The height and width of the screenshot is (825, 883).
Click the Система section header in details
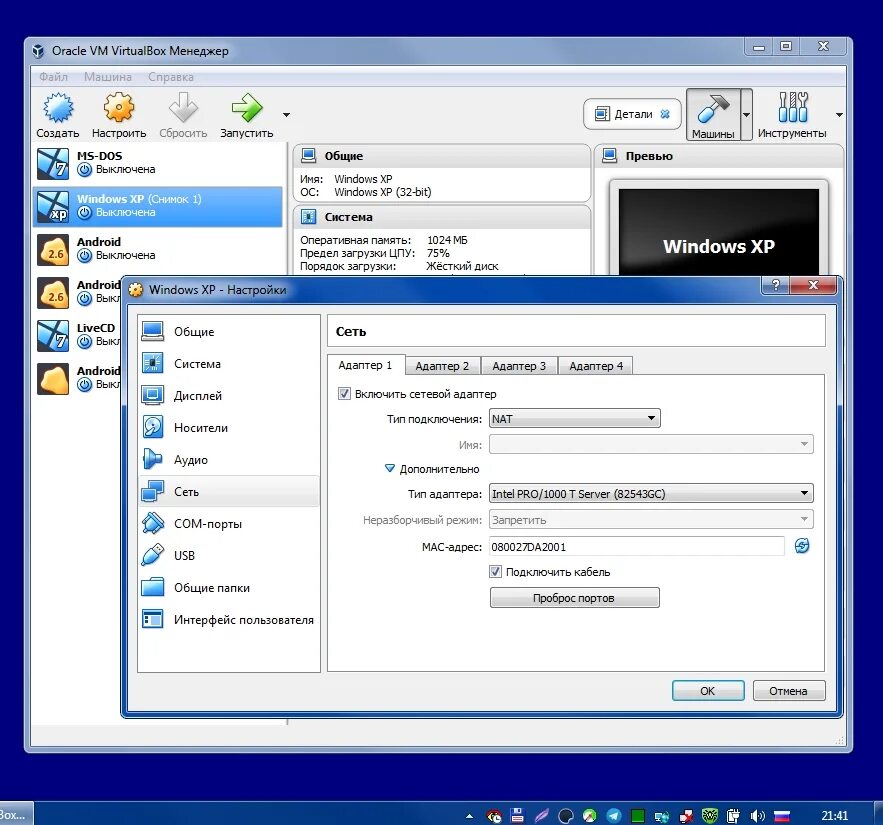pos(442,217)
